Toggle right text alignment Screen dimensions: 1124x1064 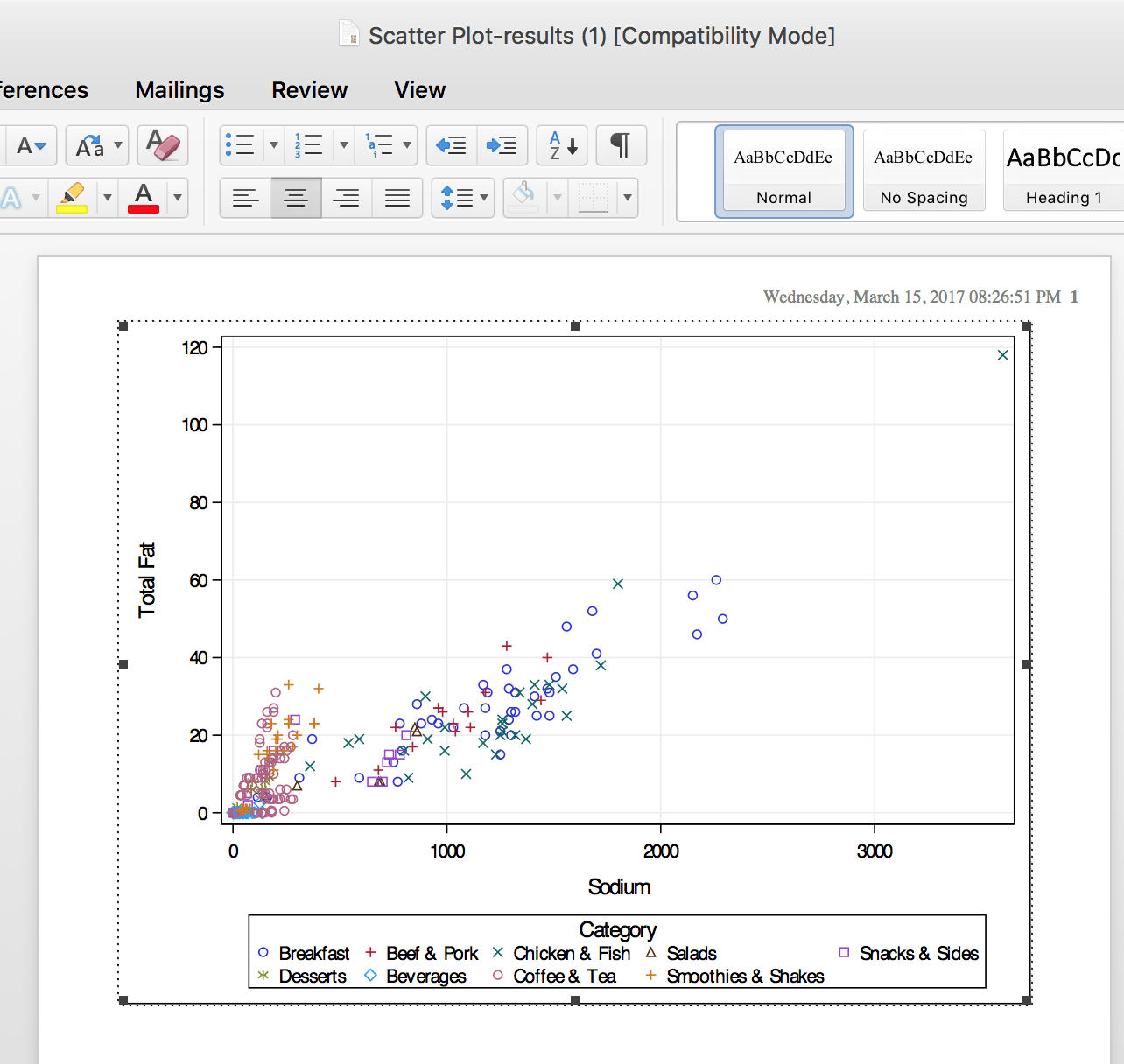pos(347,198)
